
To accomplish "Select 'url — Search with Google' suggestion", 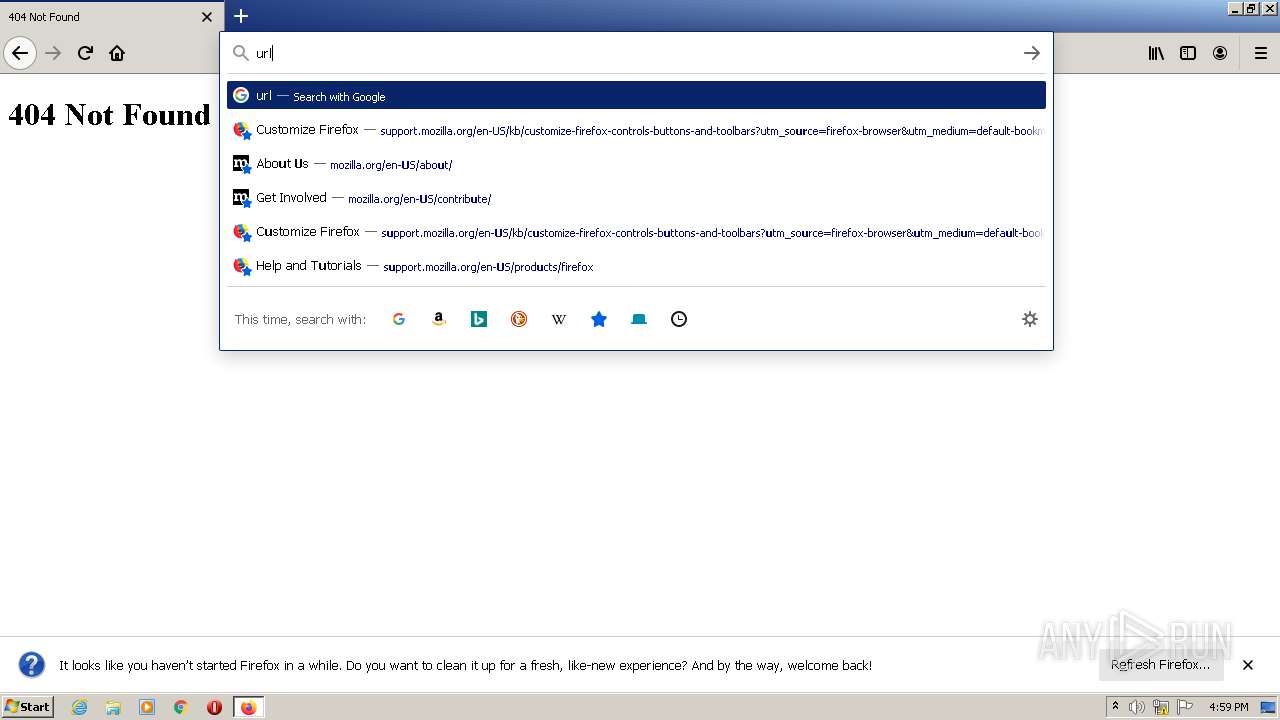I will (x=636, y=95).
